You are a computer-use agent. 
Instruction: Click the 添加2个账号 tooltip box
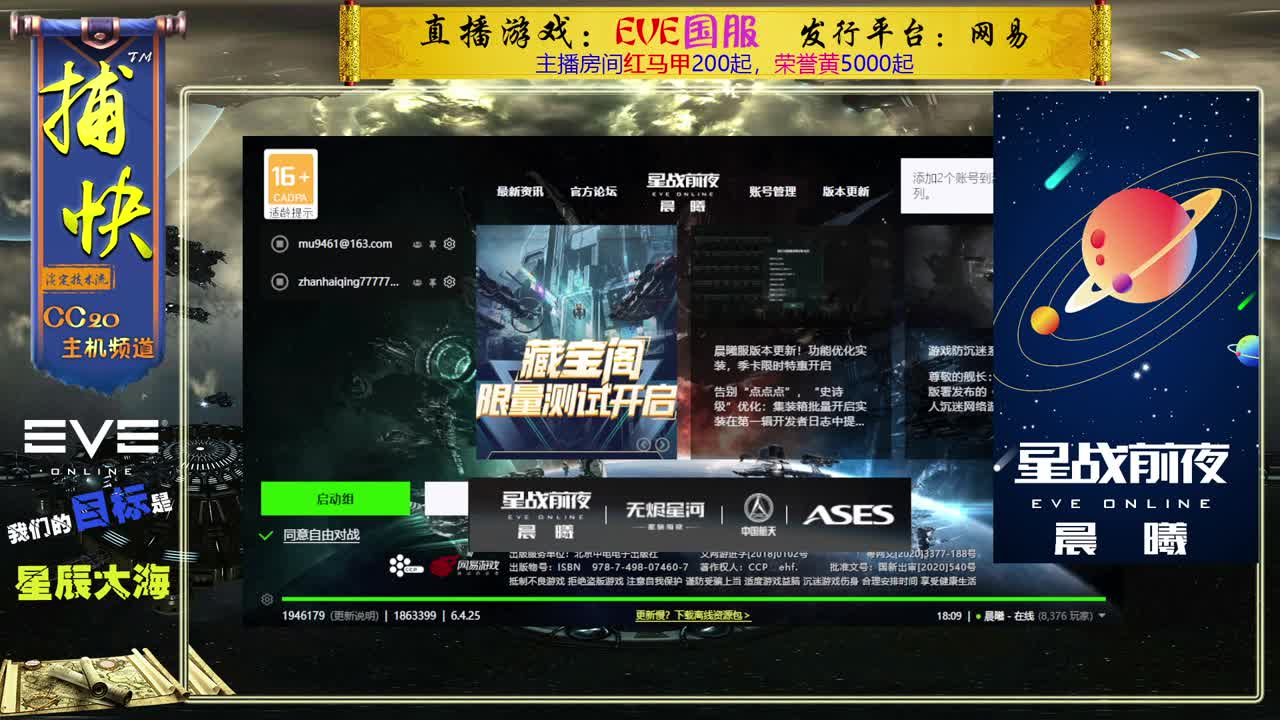coord(946,186)
